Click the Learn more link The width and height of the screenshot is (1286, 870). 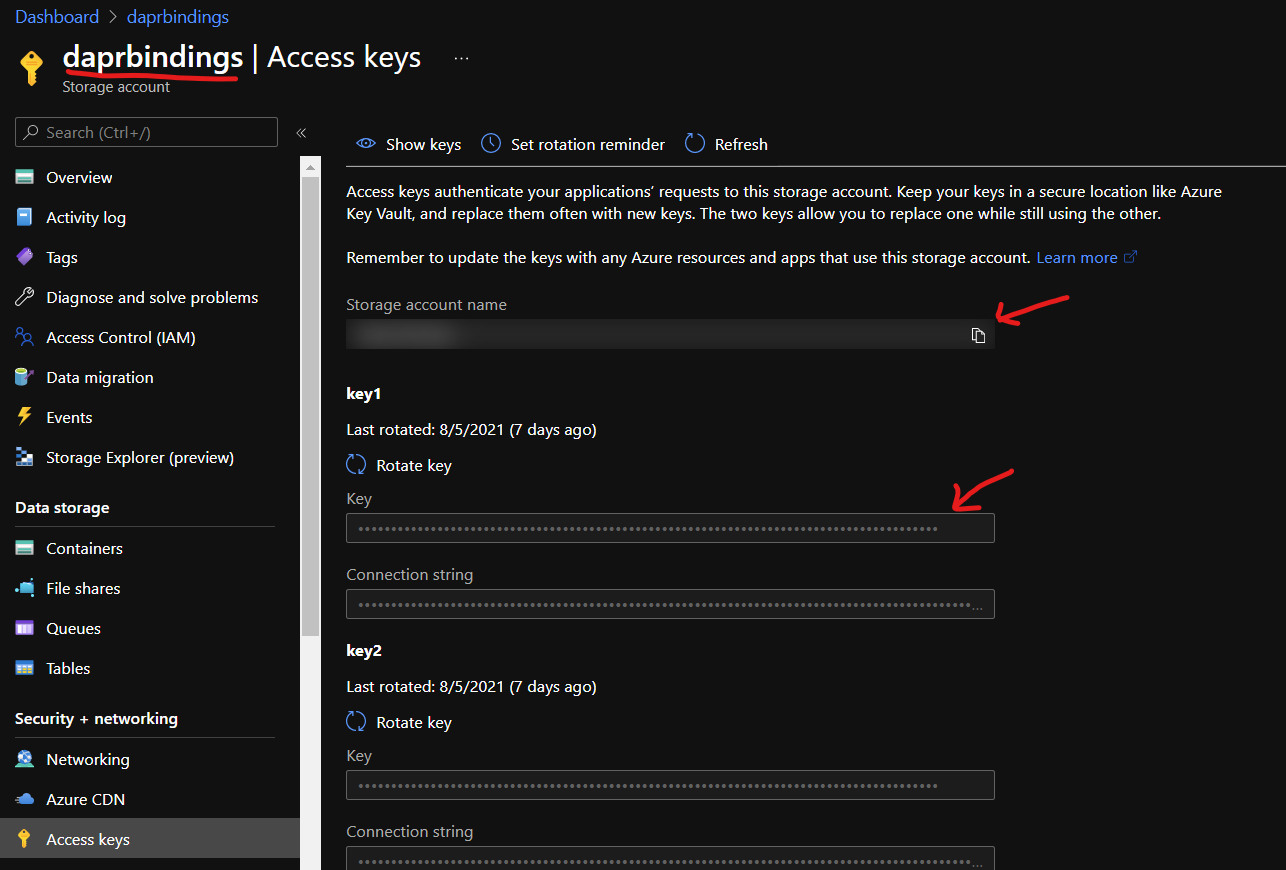(1077, 257)
